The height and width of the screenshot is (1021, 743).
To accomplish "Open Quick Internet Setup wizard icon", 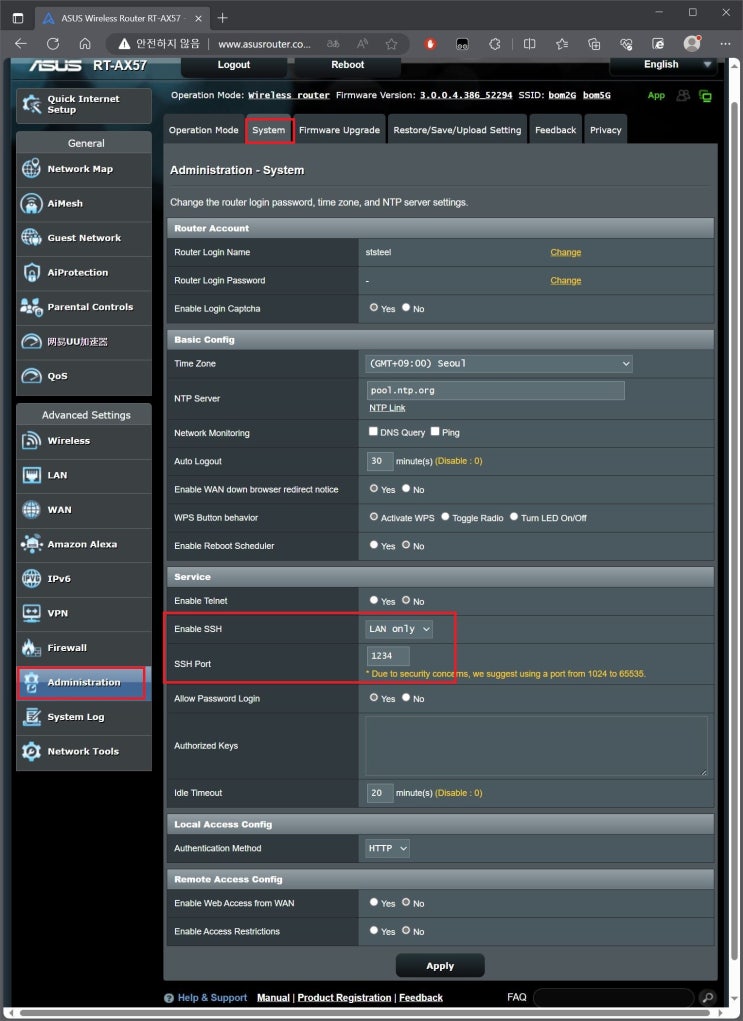I will 31,104.
